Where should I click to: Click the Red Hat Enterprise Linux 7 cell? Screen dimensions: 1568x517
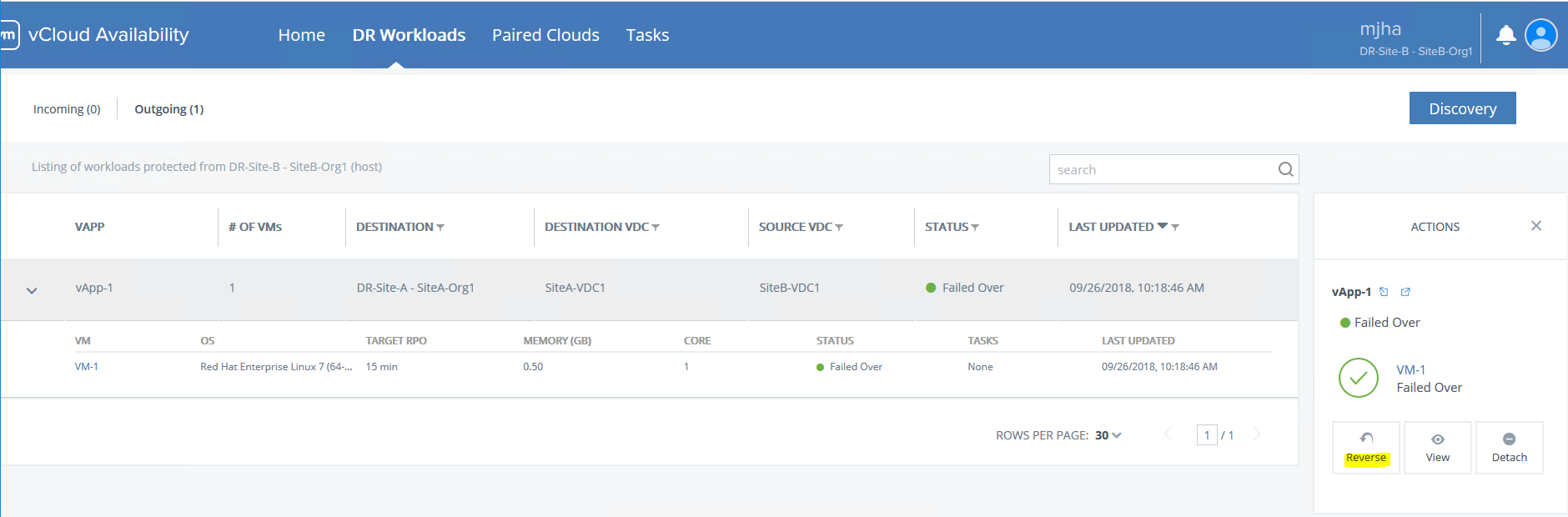[276, 367]
